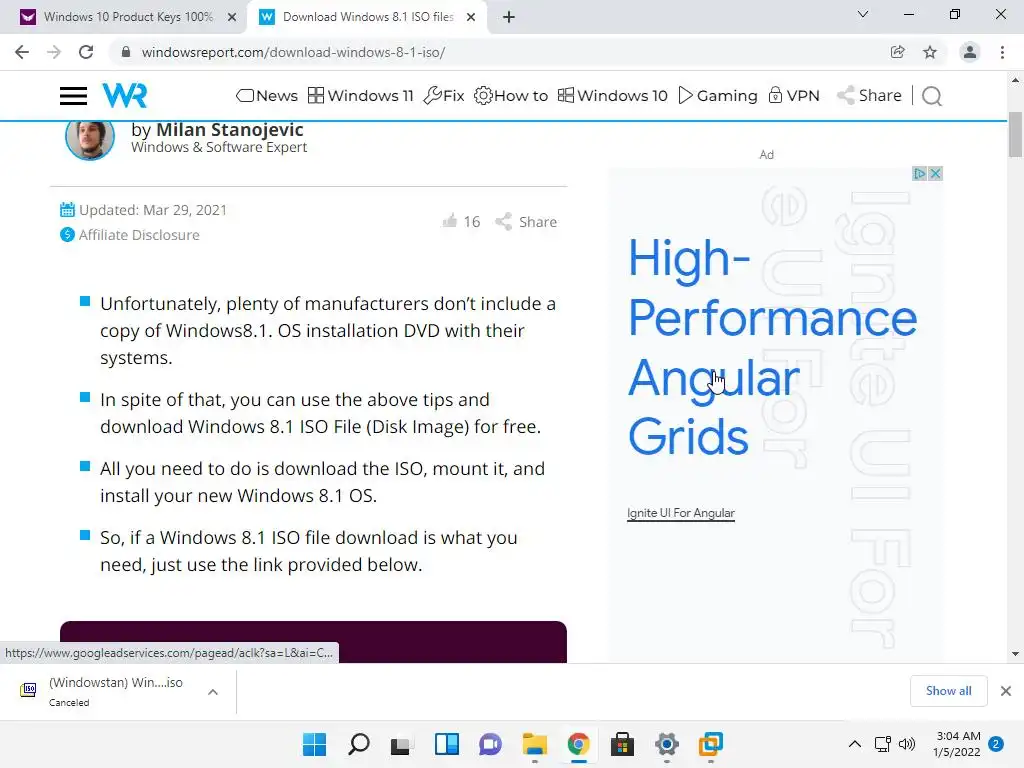Click the address bar URL
Screen dimensions: 1024x768
(293, 52)
